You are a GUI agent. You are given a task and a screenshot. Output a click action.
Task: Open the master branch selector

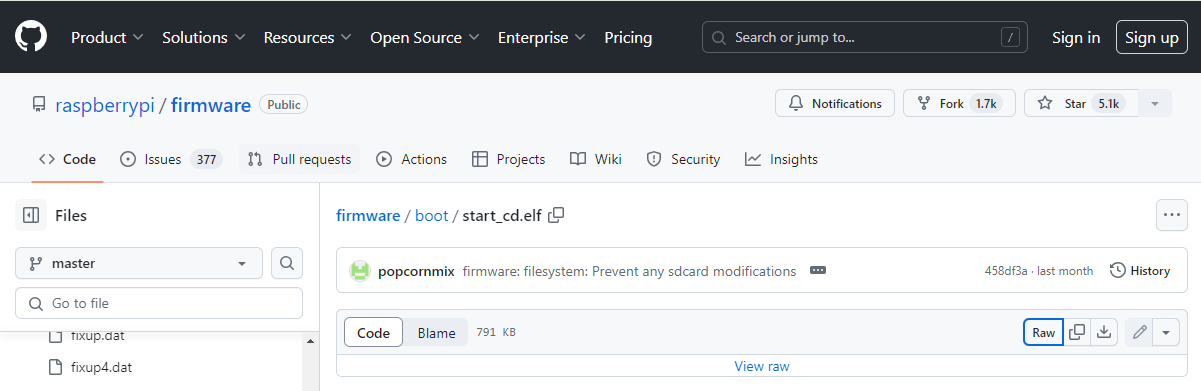pyautogui.click(x=139, y=263)
